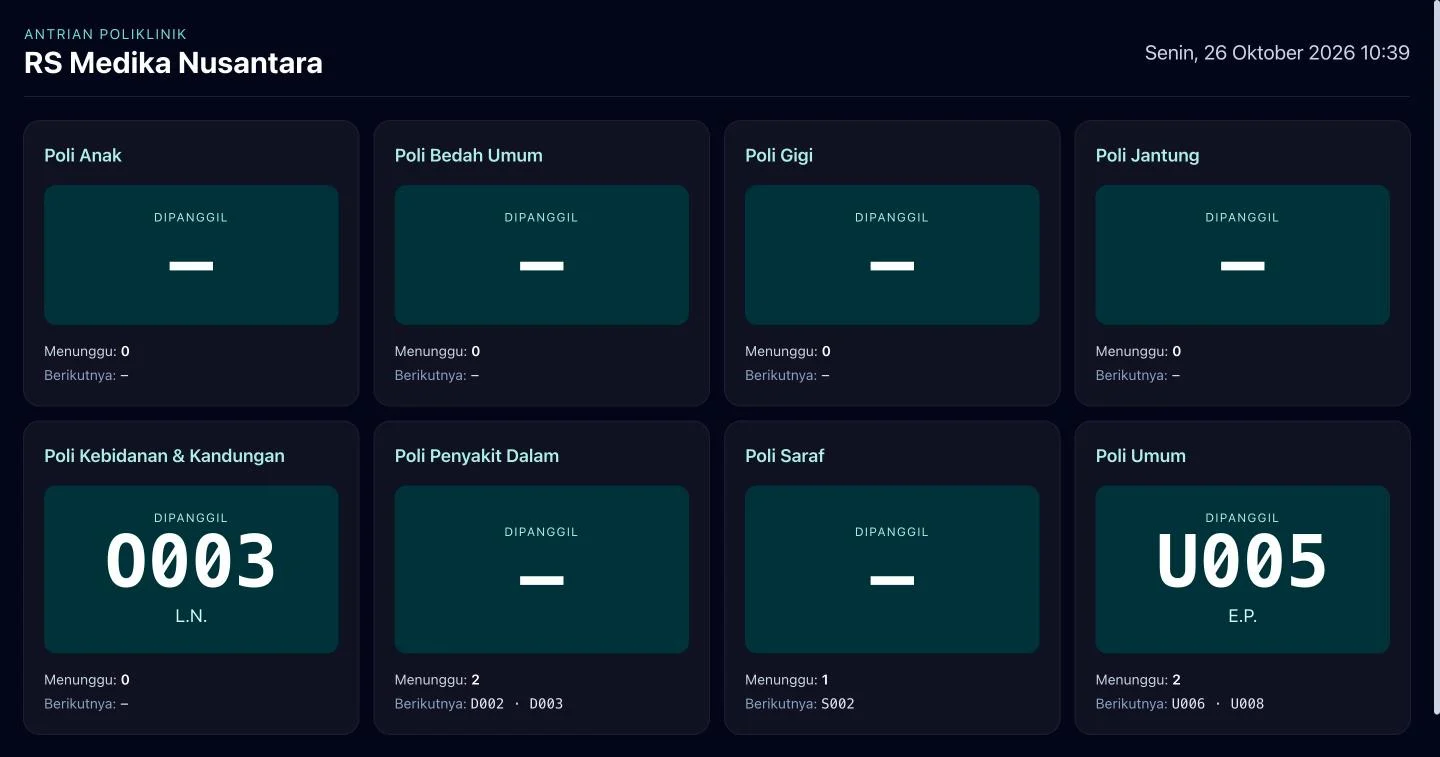Click the "ANTRIAN POLIKLINIK" header label
The height and width of the screenshot is (757, 1440).
pyautogui.click(x=105, y=34)
